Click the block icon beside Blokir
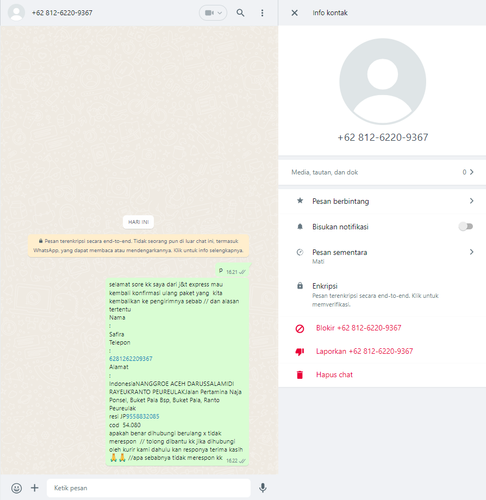This screenshot has width=486, height=500. [300, 329]
